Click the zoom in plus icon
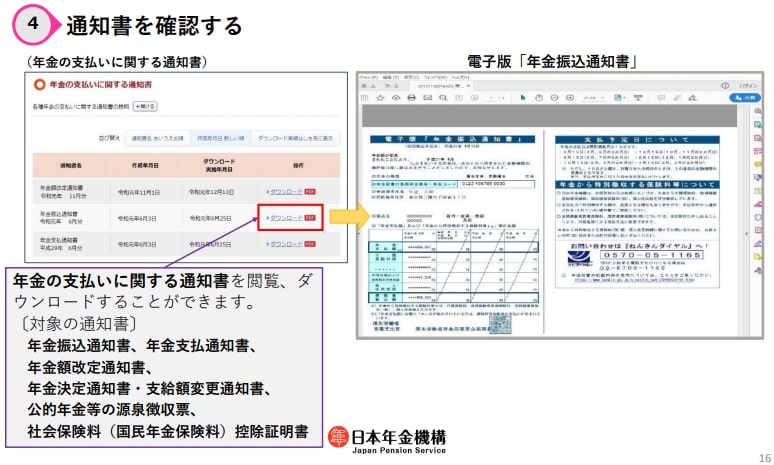The width and height of the screenshot is (774, 465). click(x=570, y=98)
